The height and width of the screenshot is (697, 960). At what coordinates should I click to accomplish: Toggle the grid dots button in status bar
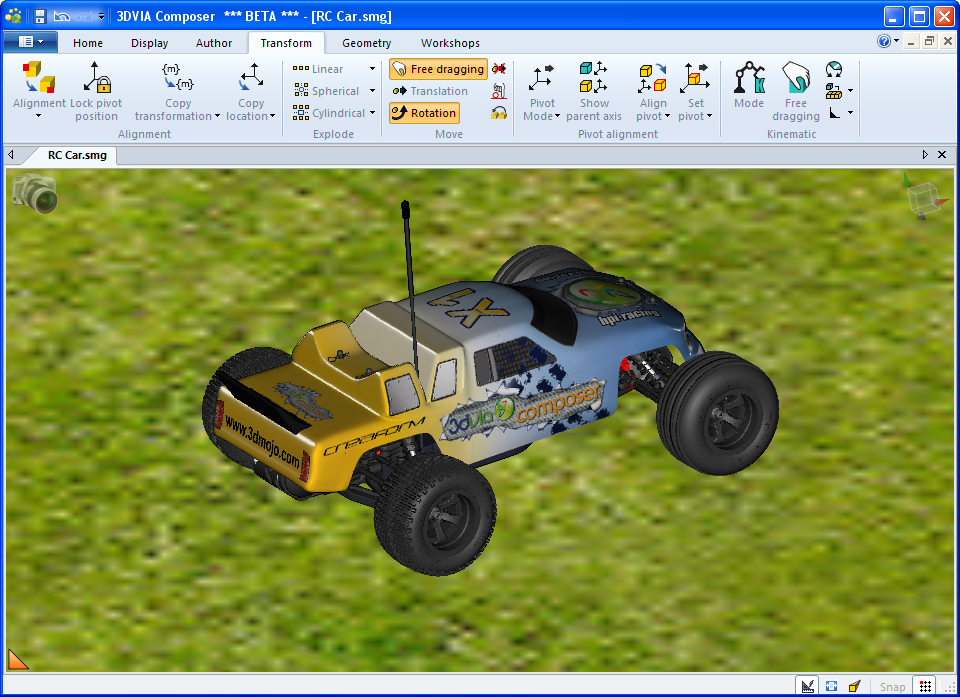(x=926, y=686)
